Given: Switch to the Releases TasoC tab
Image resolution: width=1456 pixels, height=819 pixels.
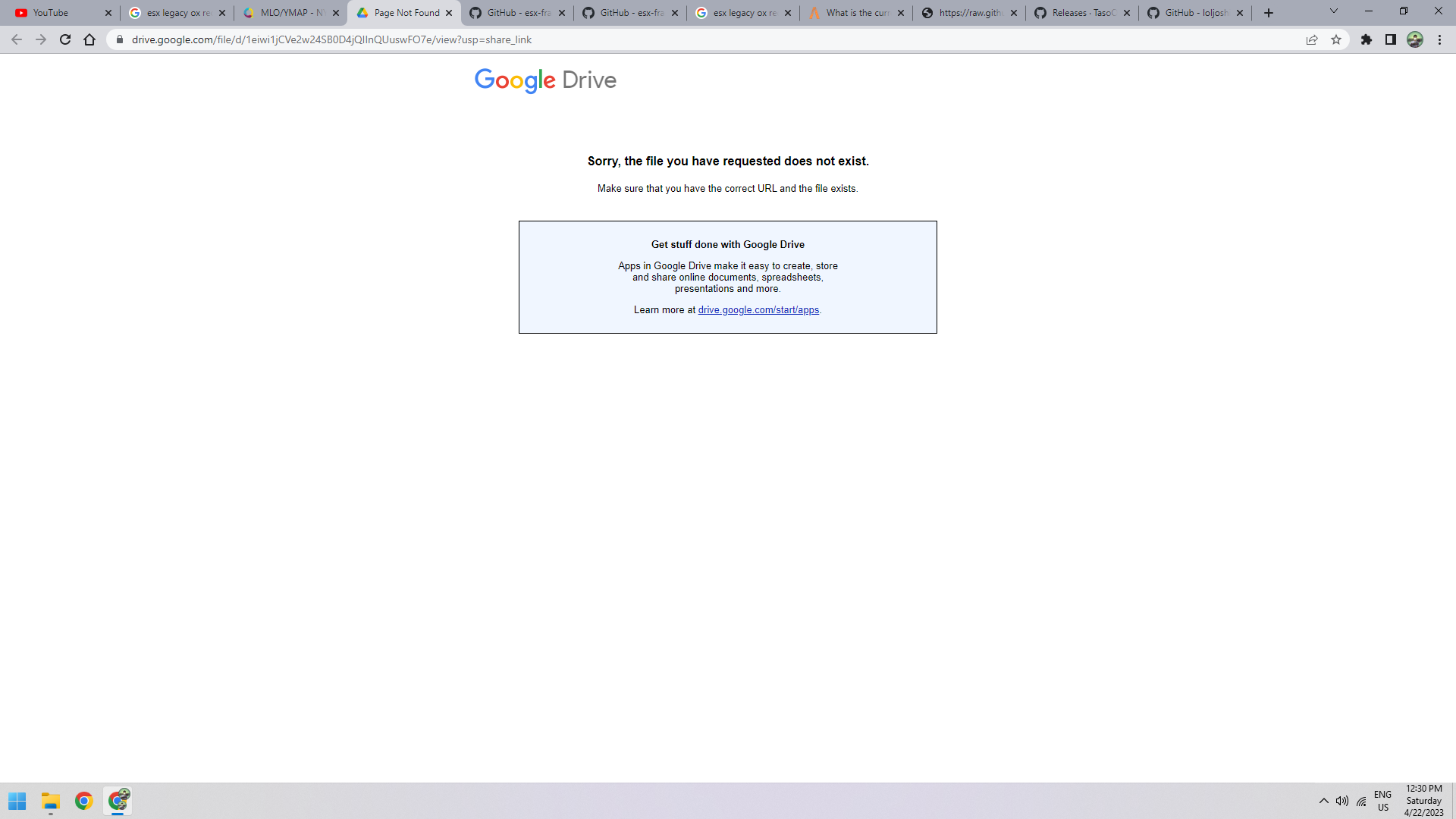Looking at the screenshot, I should (x=1083, y=13).
